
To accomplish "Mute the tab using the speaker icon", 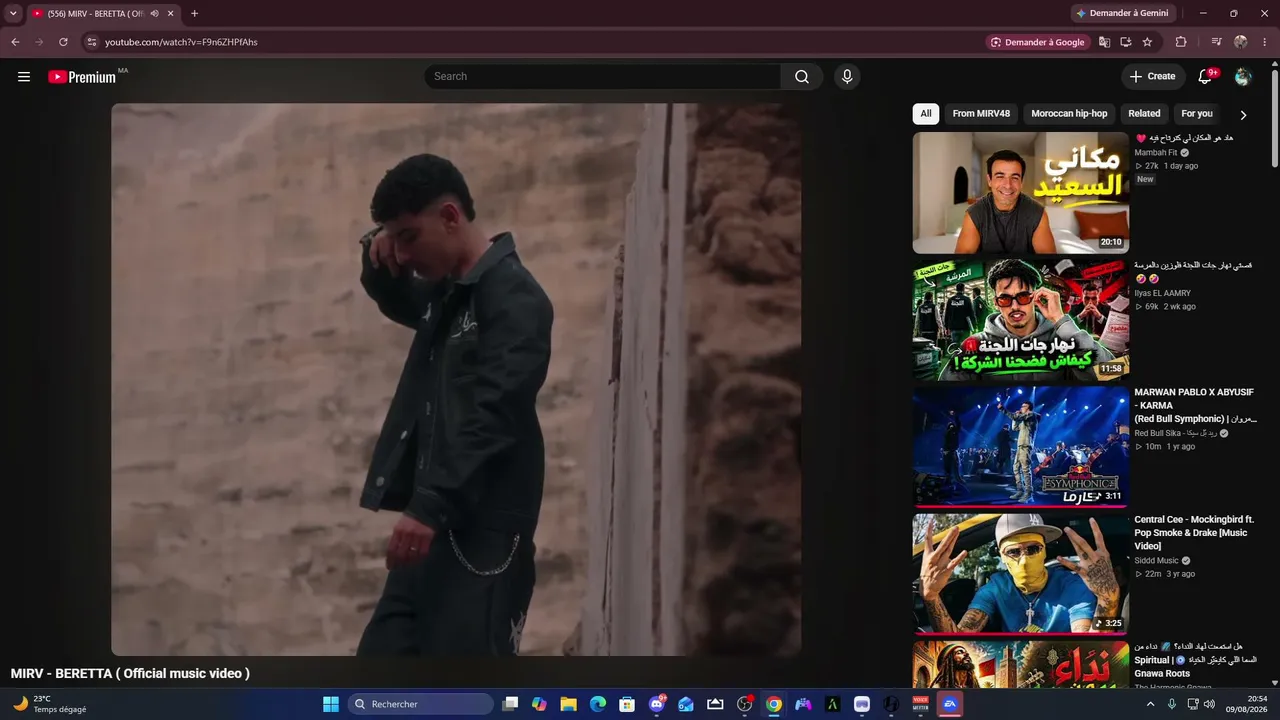I will (x=154, y=14).
